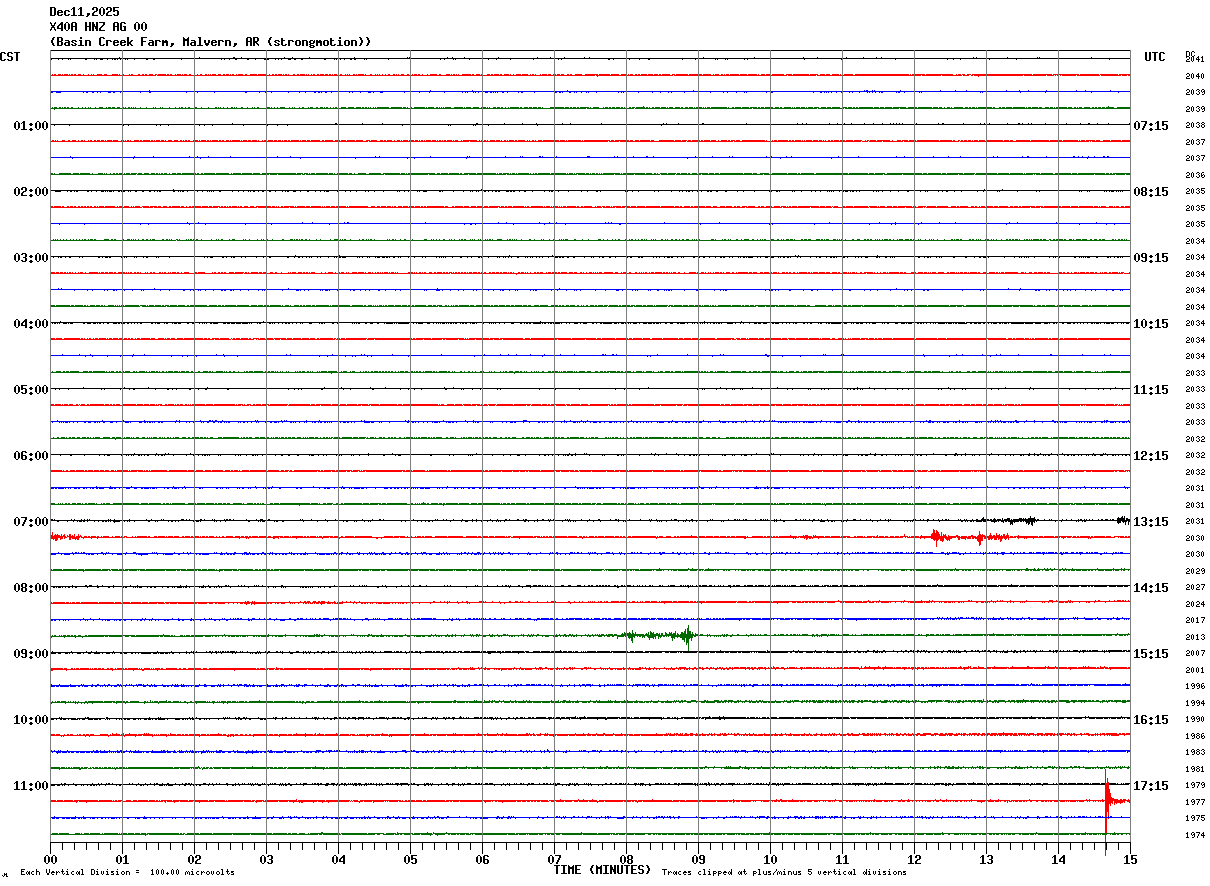This screenshot has width=1210, height=886.
Task: Click the 12:15 UTC time label
Action: click(1151, 456)
